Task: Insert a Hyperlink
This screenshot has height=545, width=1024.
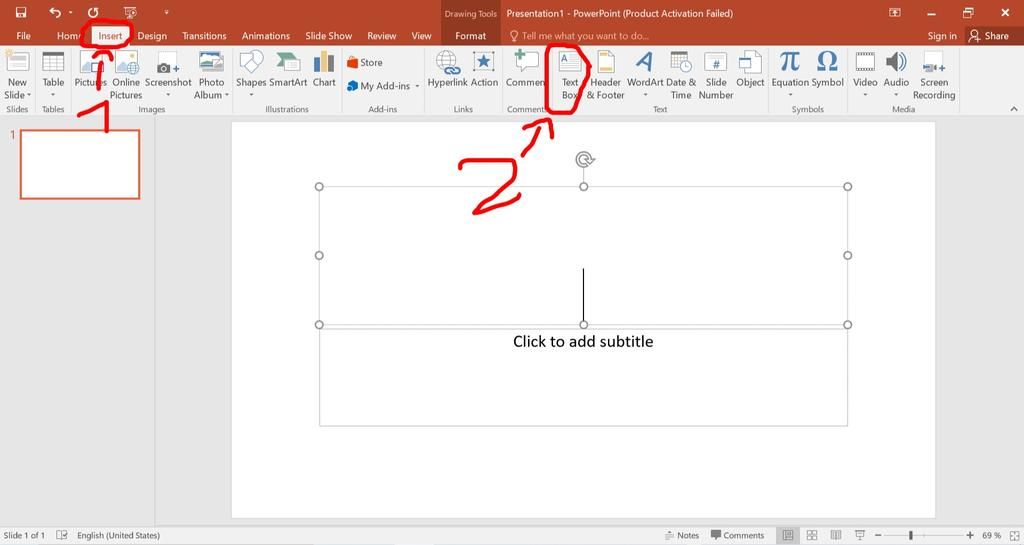Action: pos(448,70)
